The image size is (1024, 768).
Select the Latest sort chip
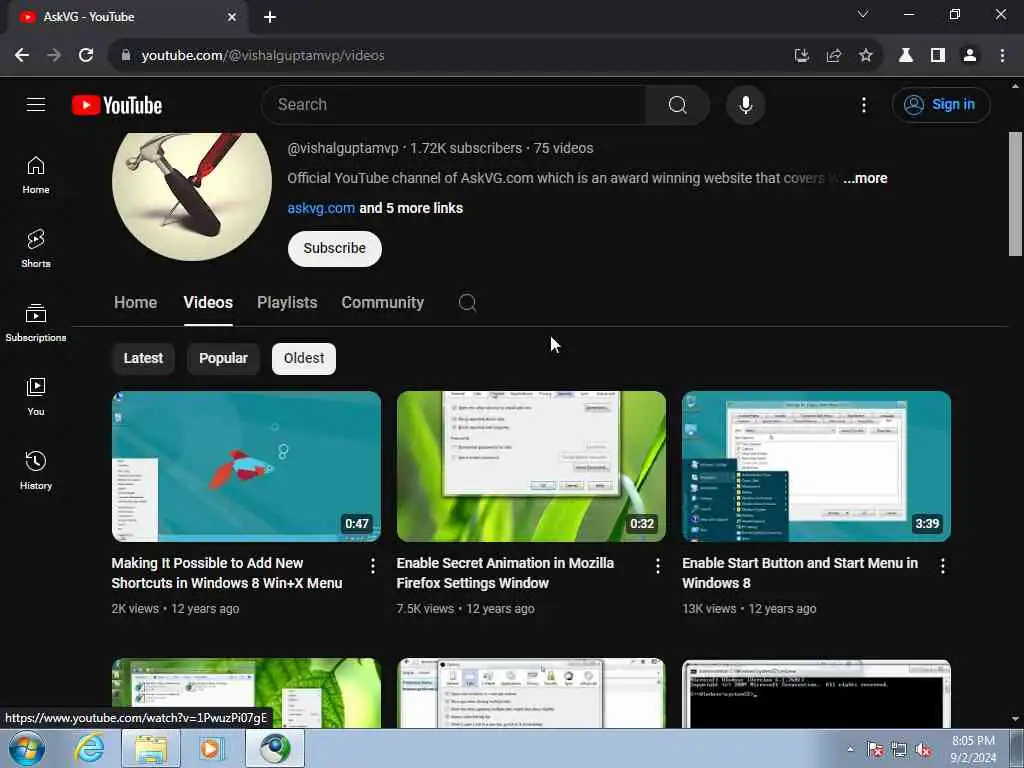click(x=144, y=359)
